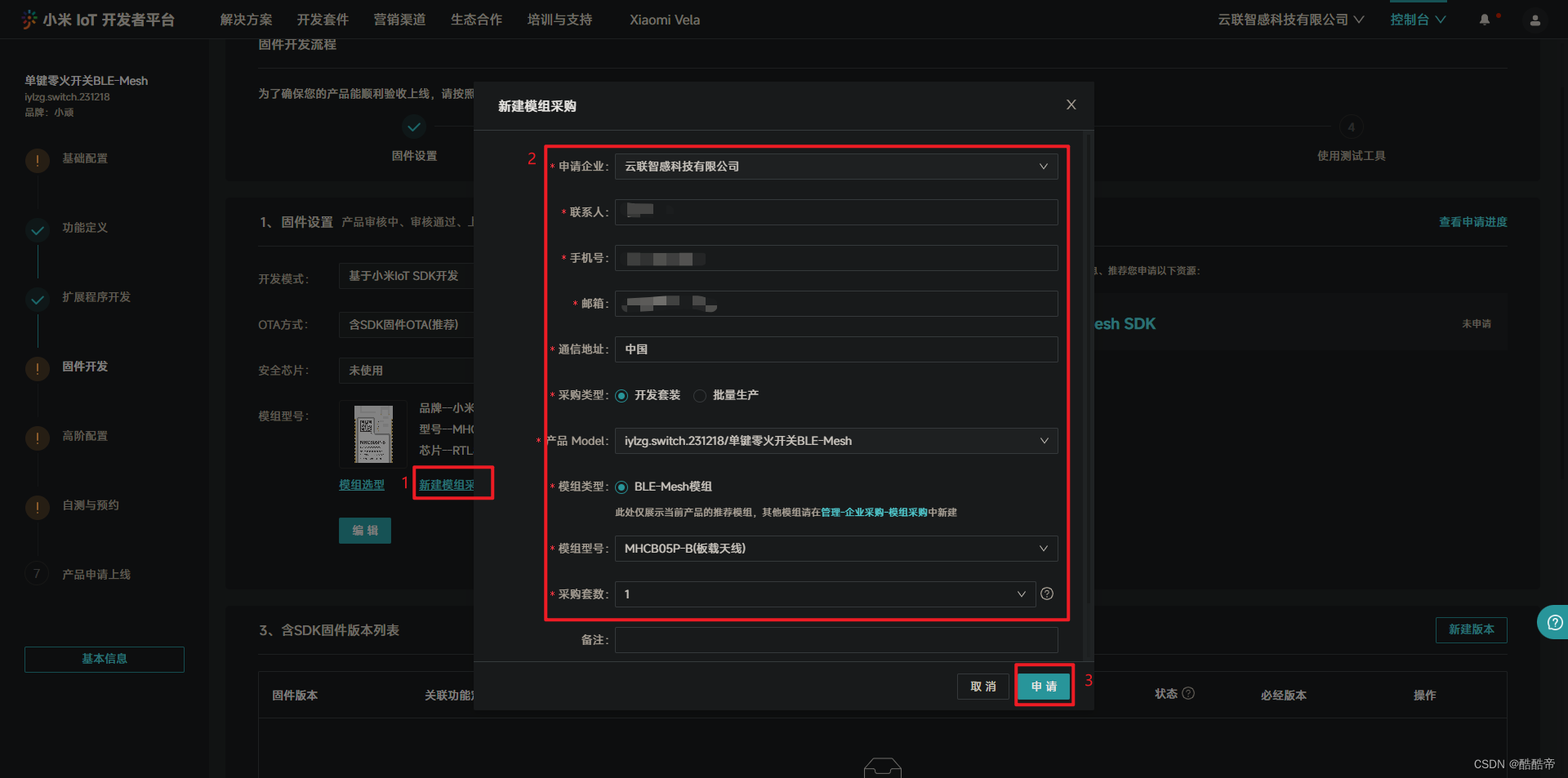The image size is (1568, 778).
Task: Click 固件开发 warning step icon
Action: (x=38, y=369)
